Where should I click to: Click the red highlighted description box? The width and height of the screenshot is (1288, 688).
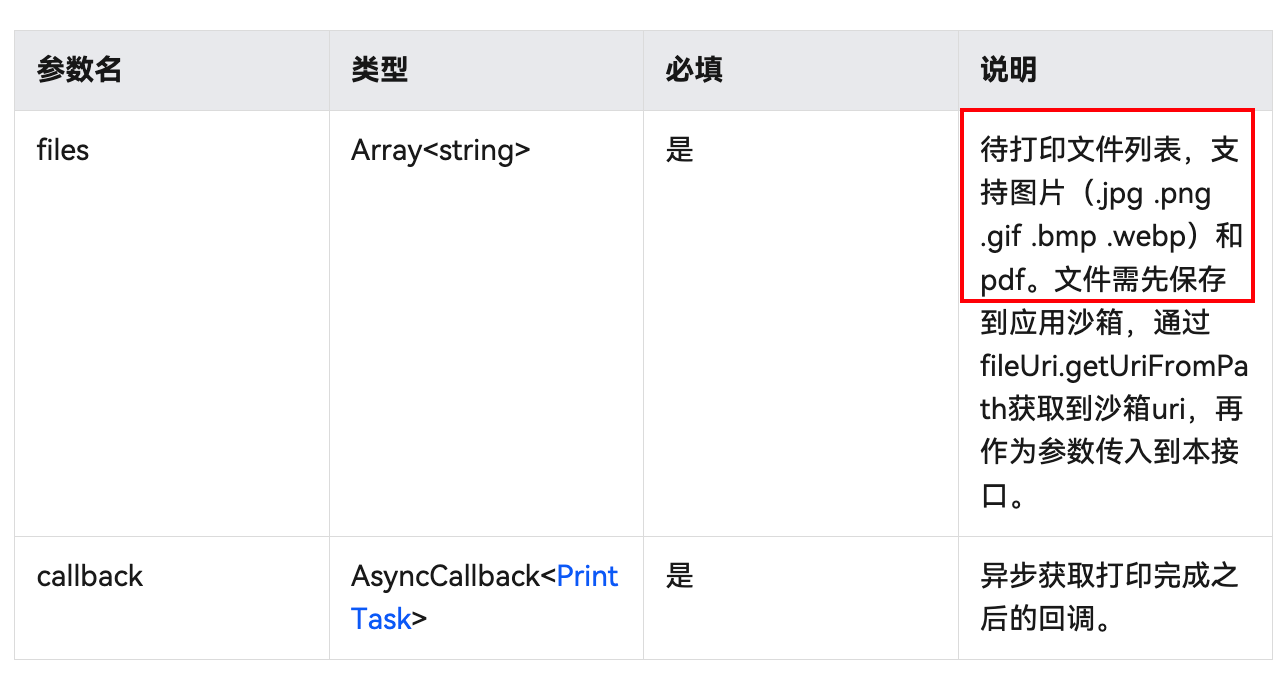point(1108,206)
